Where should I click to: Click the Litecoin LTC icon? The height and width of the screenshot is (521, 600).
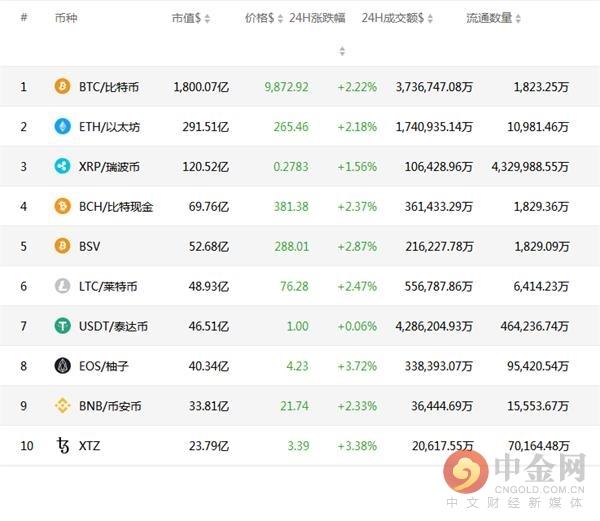[62, 286]
